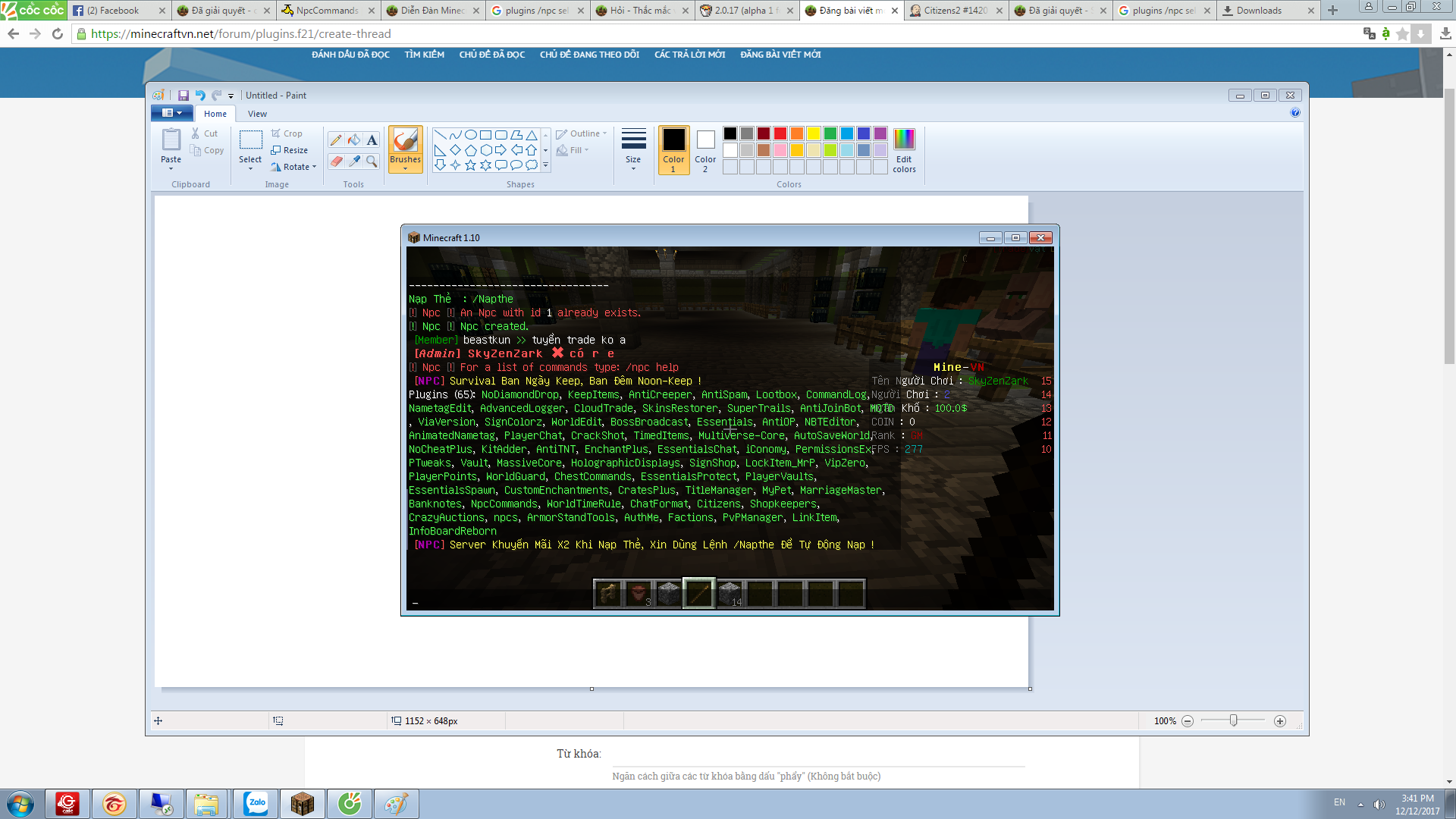Click the Resize button
The width and height of the screenshot is (1456, 819).
click(x=289, y=150)
